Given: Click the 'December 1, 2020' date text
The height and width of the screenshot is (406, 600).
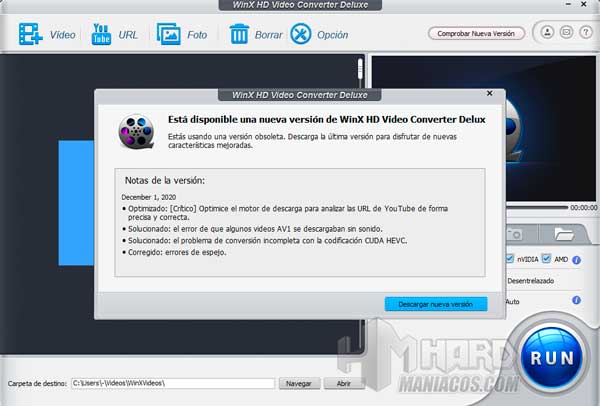Looking at the screenshot, I should click(x=148, y=197).
